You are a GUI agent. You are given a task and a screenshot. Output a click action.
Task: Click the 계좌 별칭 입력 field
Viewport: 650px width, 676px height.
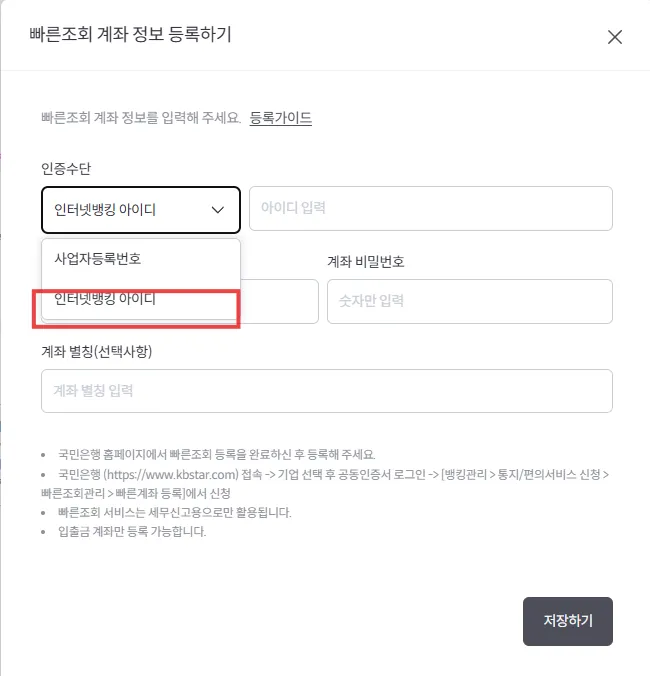coord(327,391)
